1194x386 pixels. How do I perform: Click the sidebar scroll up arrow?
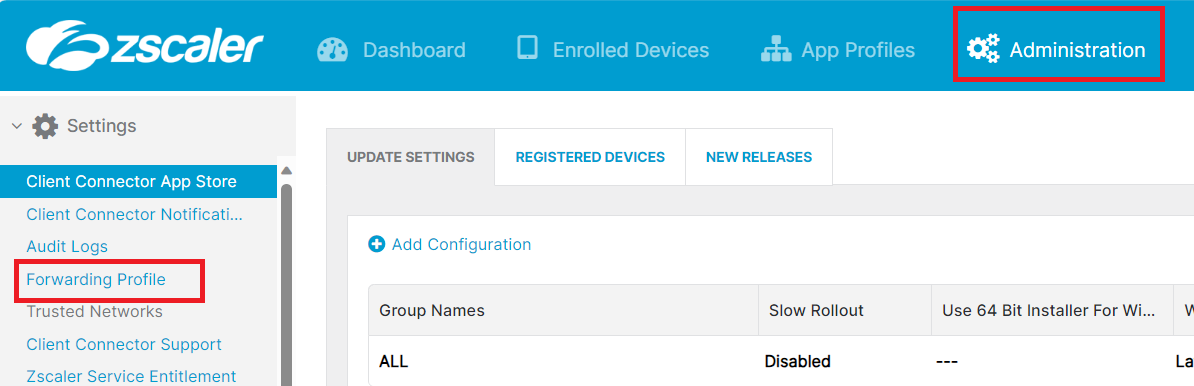(x=286, y=171)
